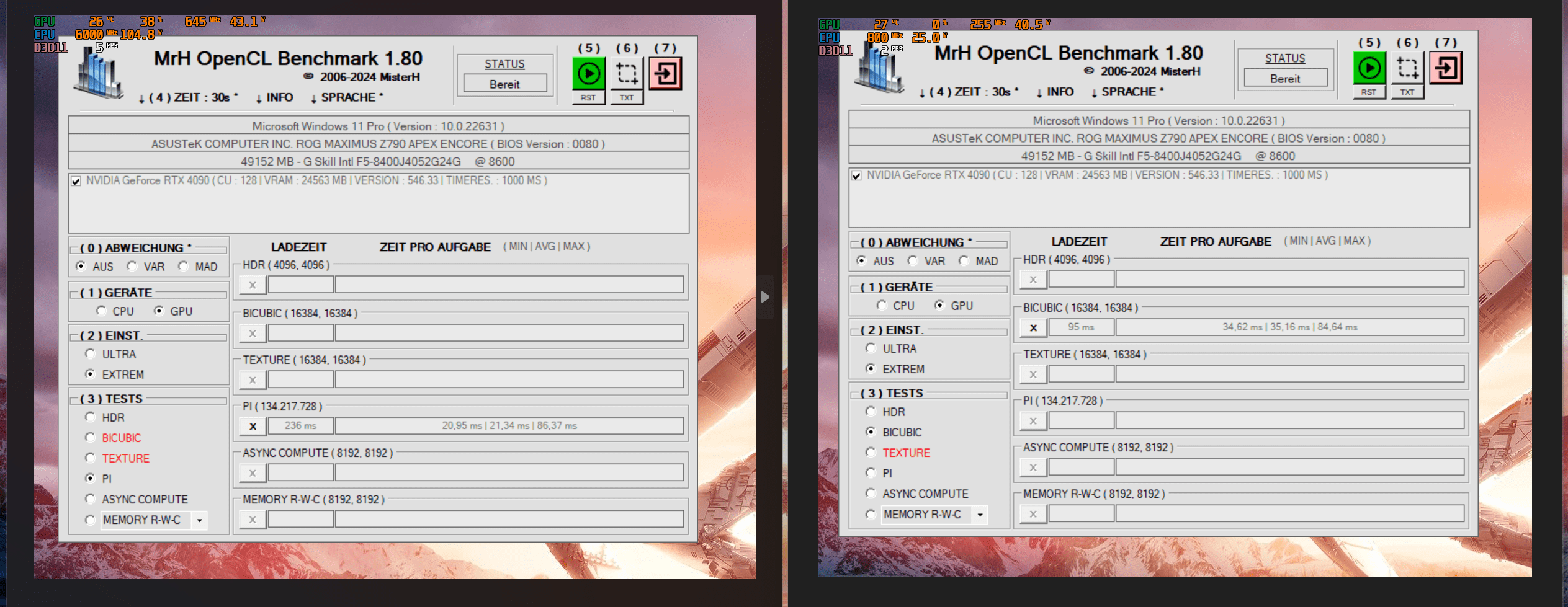Screen dimensions: 1568x607
Task: Click the X button of PI row, left window
Action: click(253, 427)
